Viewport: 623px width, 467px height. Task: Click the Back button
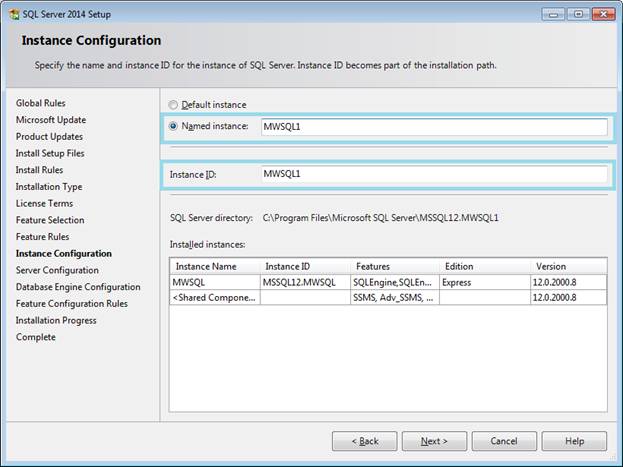coord(364,441)
